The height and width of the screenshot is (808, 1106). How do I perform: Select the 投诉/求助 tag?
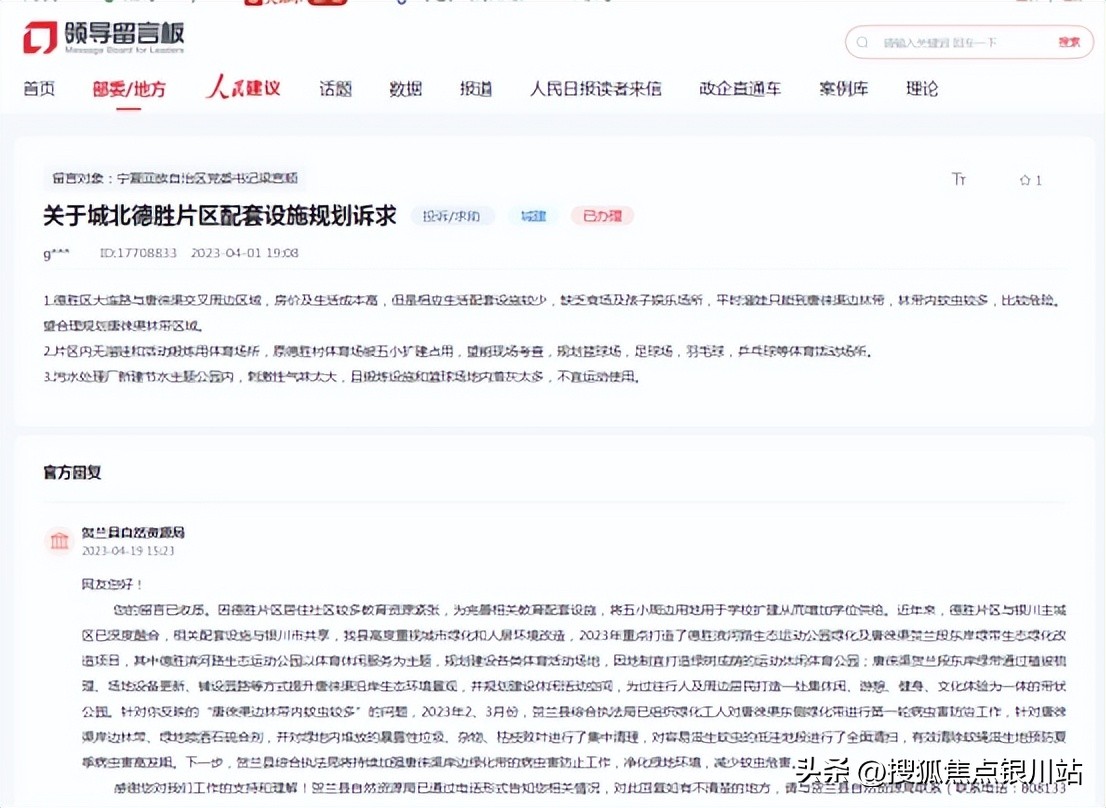452,216
